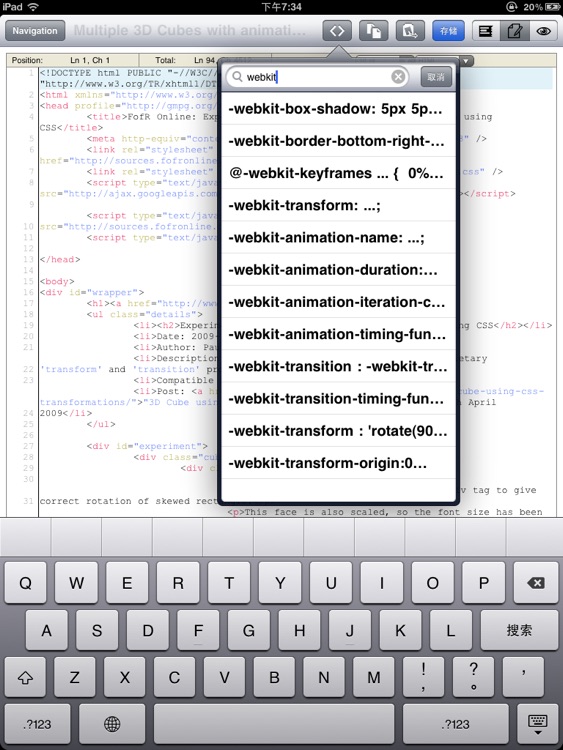Screen dimensions: 563x750
Task: Select the @-webkit-keyframes snippet
Action: (338, 173)
